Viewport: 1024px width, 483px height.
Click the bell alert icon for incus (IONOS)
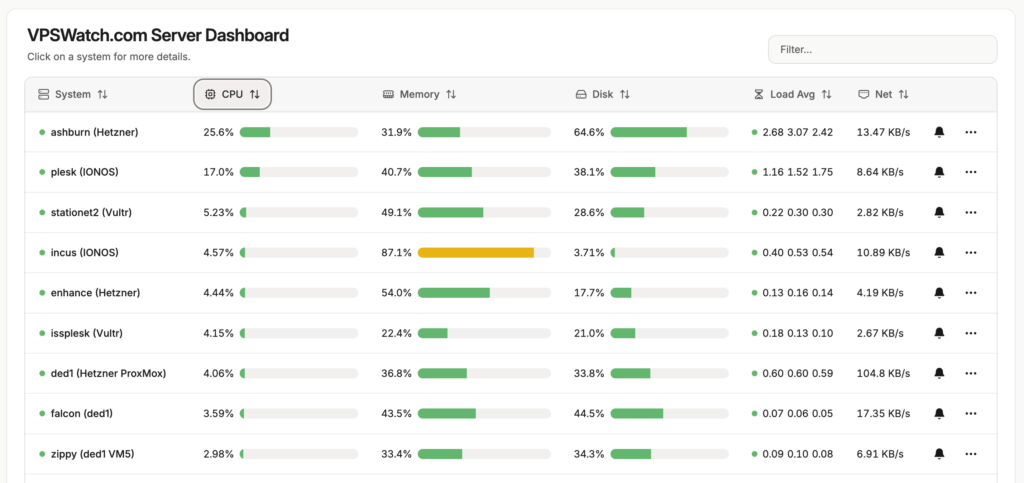point(939,252)
